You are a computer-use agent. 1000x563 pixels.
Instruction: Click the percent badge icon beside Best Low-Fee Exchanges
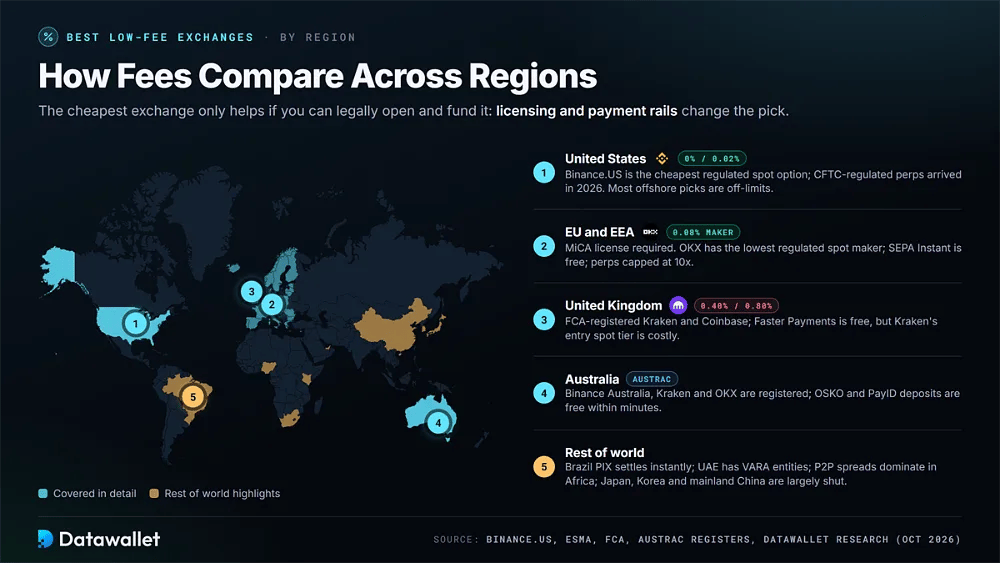(x=48, y=37)
